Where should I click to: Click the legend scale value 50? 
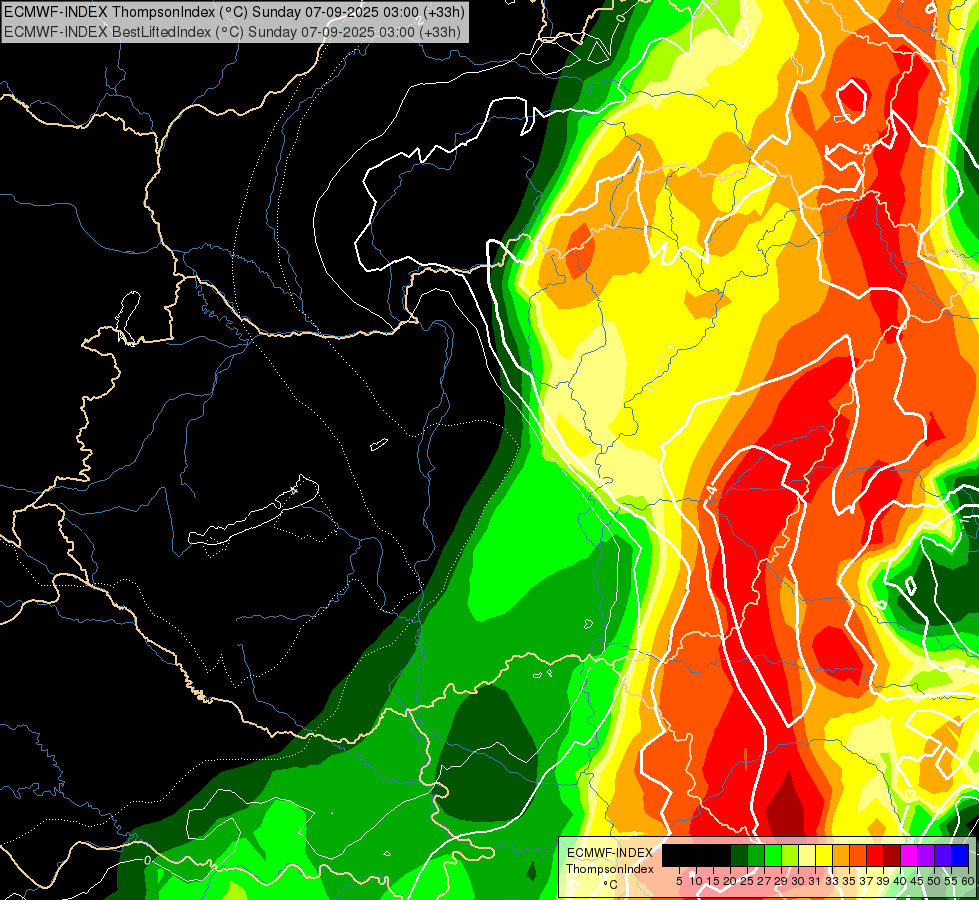(933, 881)
